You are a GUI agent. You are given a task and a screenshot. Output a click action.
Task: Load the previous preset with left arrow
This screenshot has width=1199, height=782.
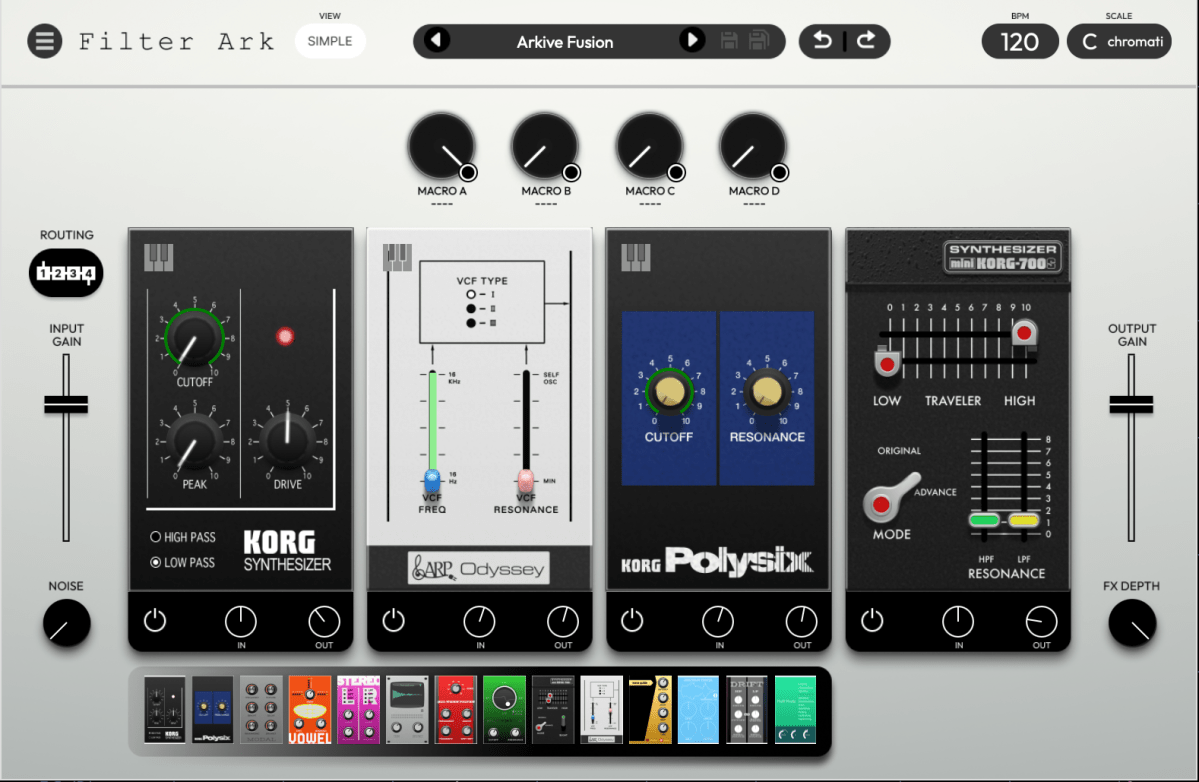(437, 41)
